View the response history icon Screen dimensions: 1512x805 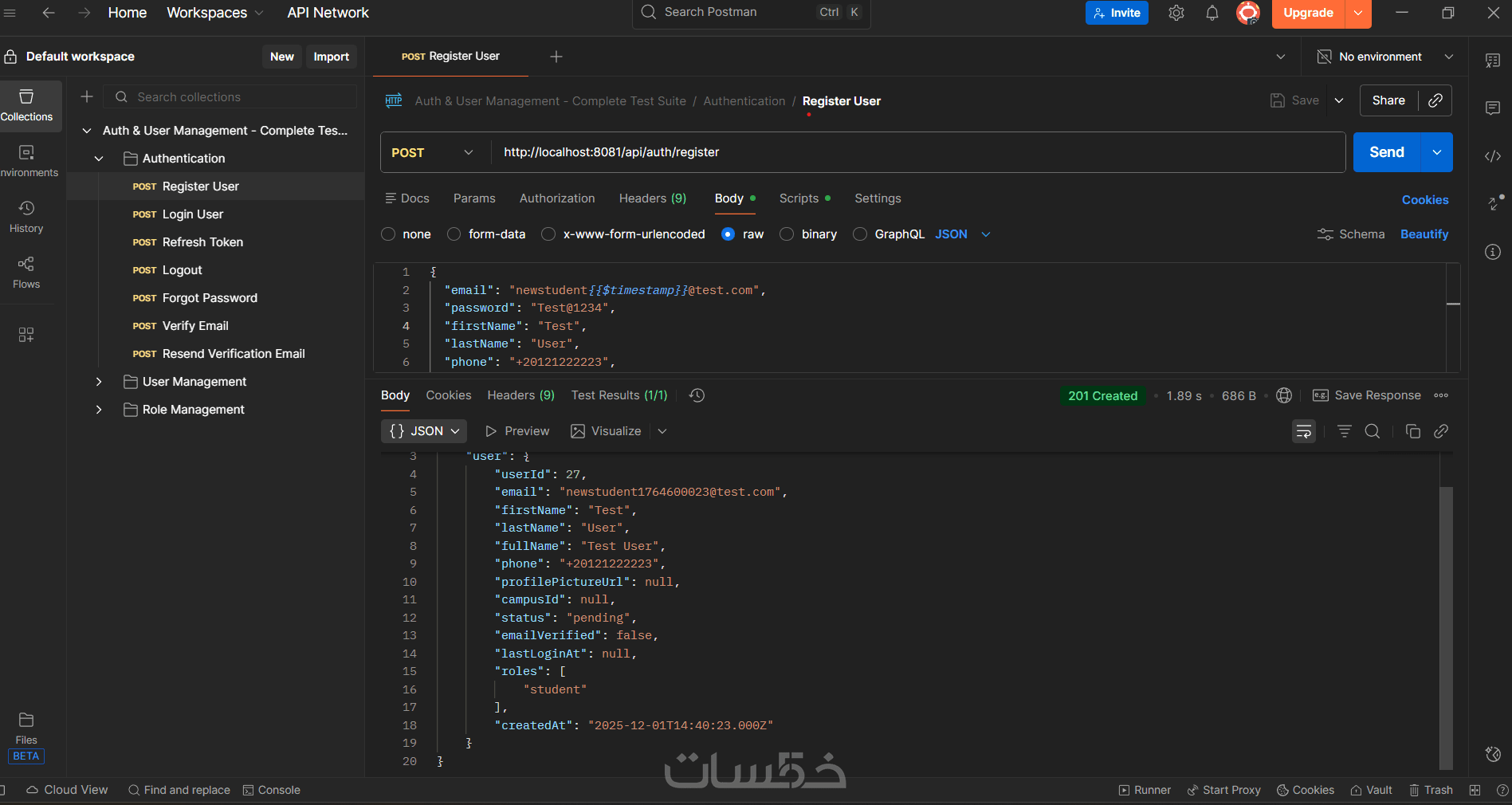click(x=697, y=395)
